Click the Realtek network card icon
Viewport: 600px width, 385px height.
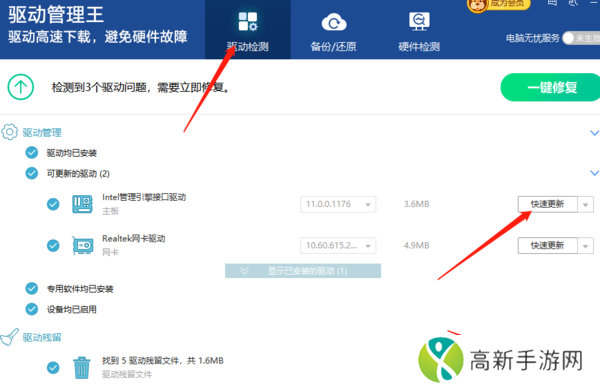(x=82, y=245)
